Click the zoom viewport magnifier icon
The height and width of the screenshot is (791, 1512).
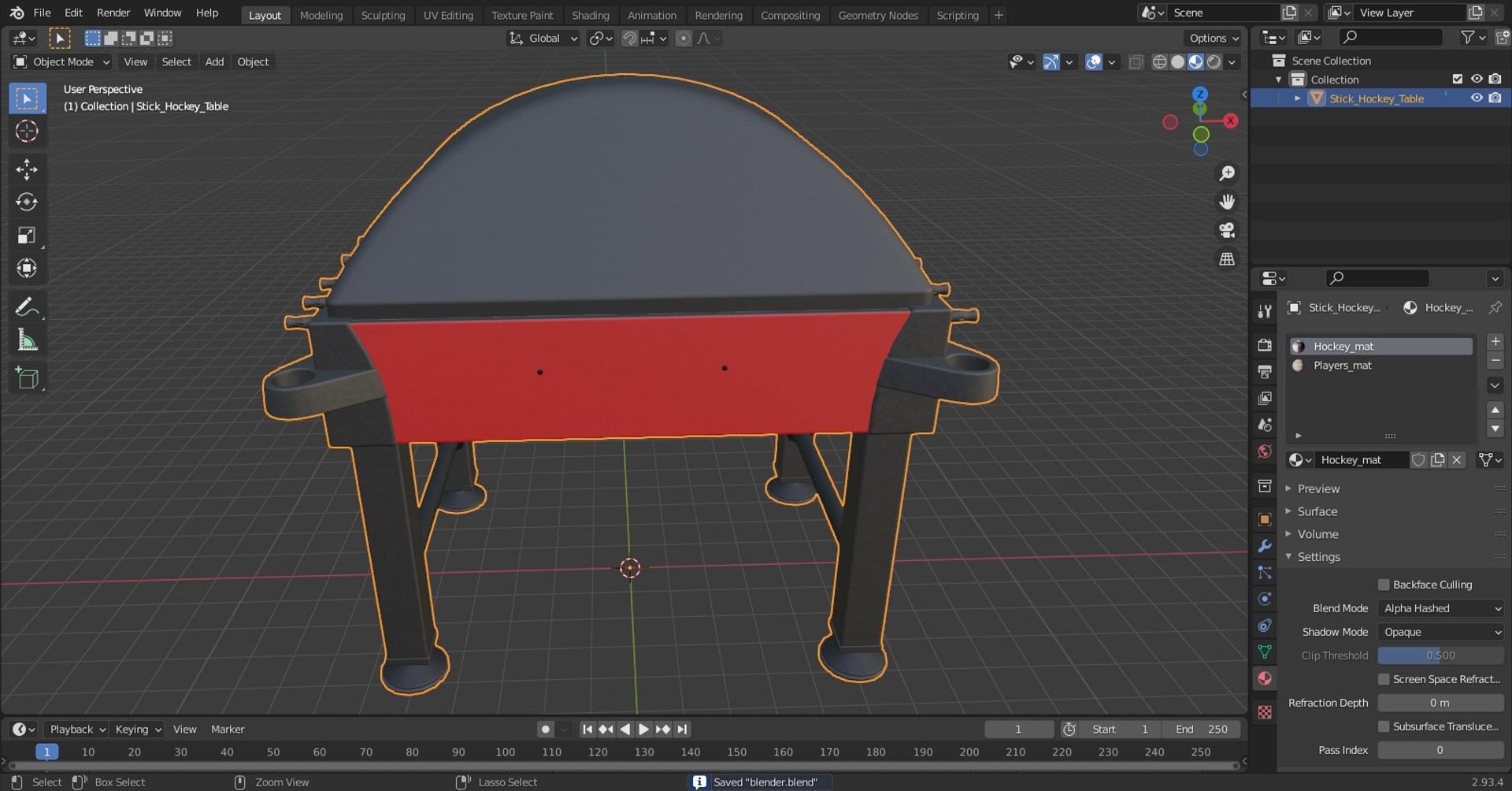[x=1227, y=173]
